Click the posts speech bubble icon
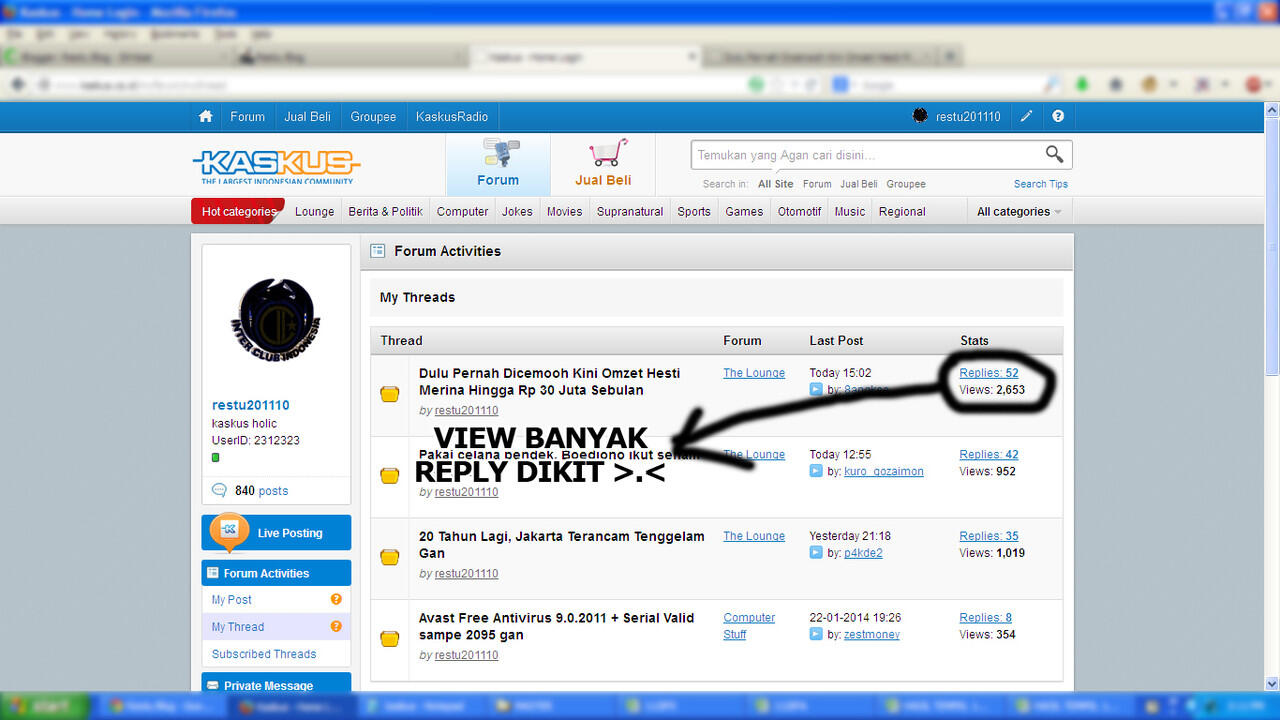 point(219,490)
